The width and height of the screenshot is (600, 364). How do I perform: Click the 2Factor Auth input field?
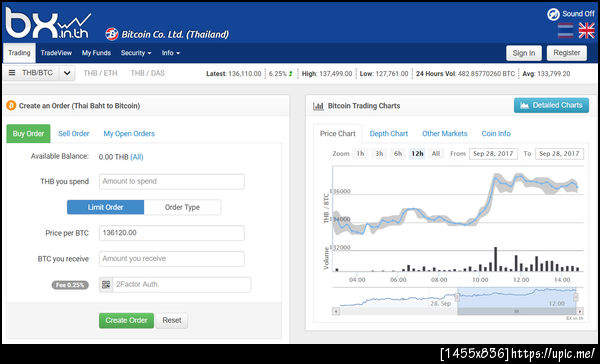182,284
